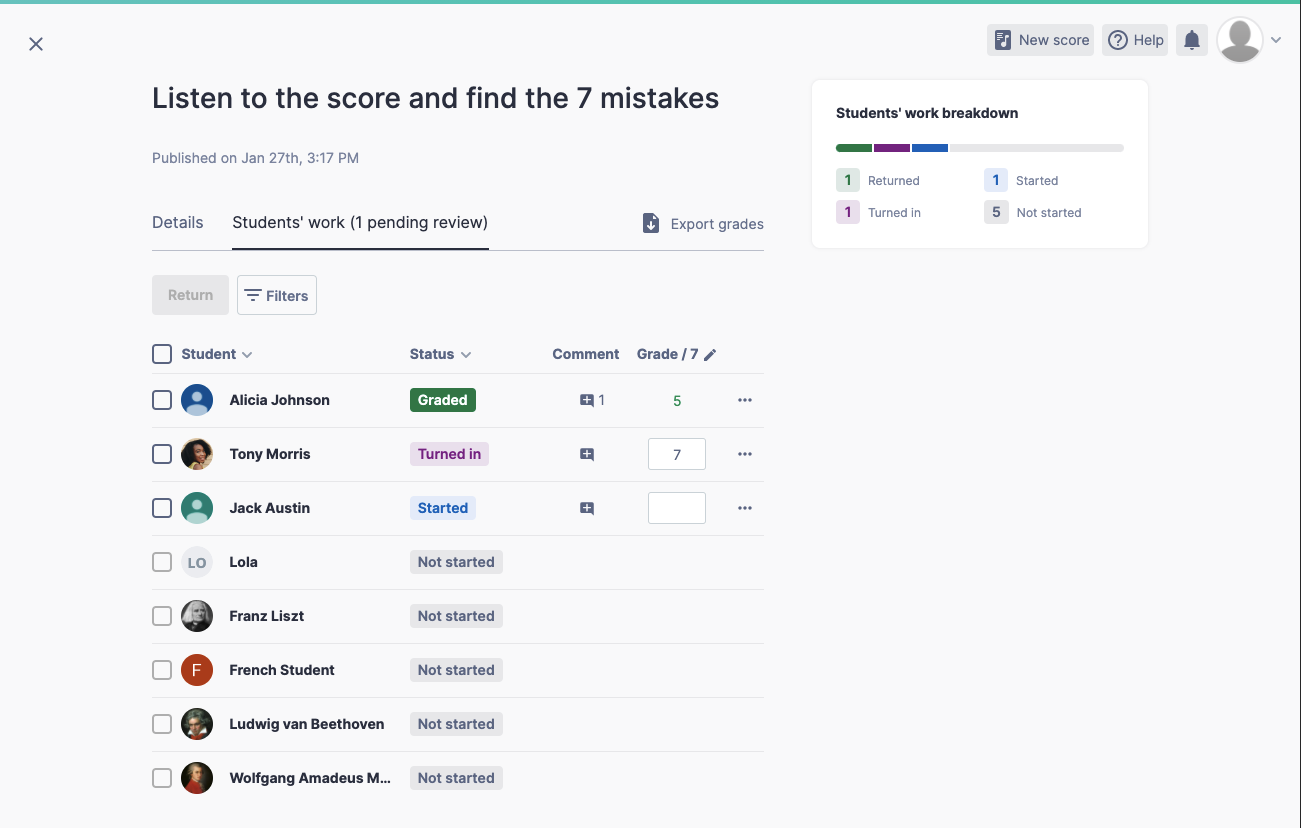Select the Students' work tab

click(360, 223)
